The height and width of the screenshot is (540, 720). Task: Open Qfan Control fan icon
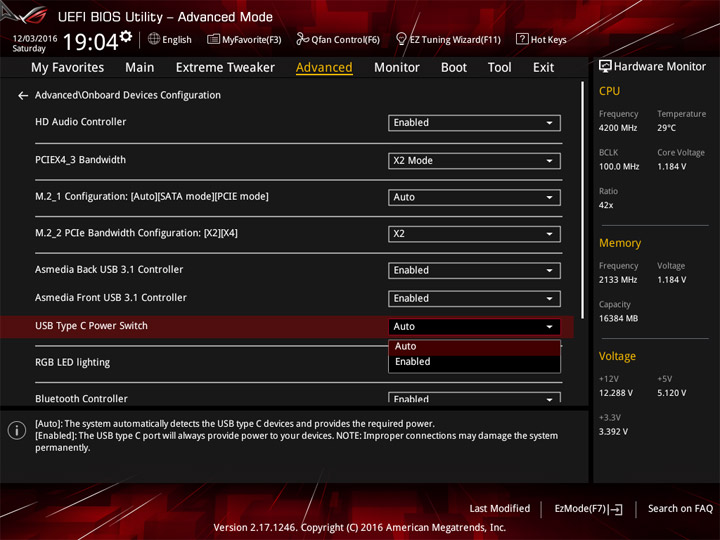pos(302,39)
